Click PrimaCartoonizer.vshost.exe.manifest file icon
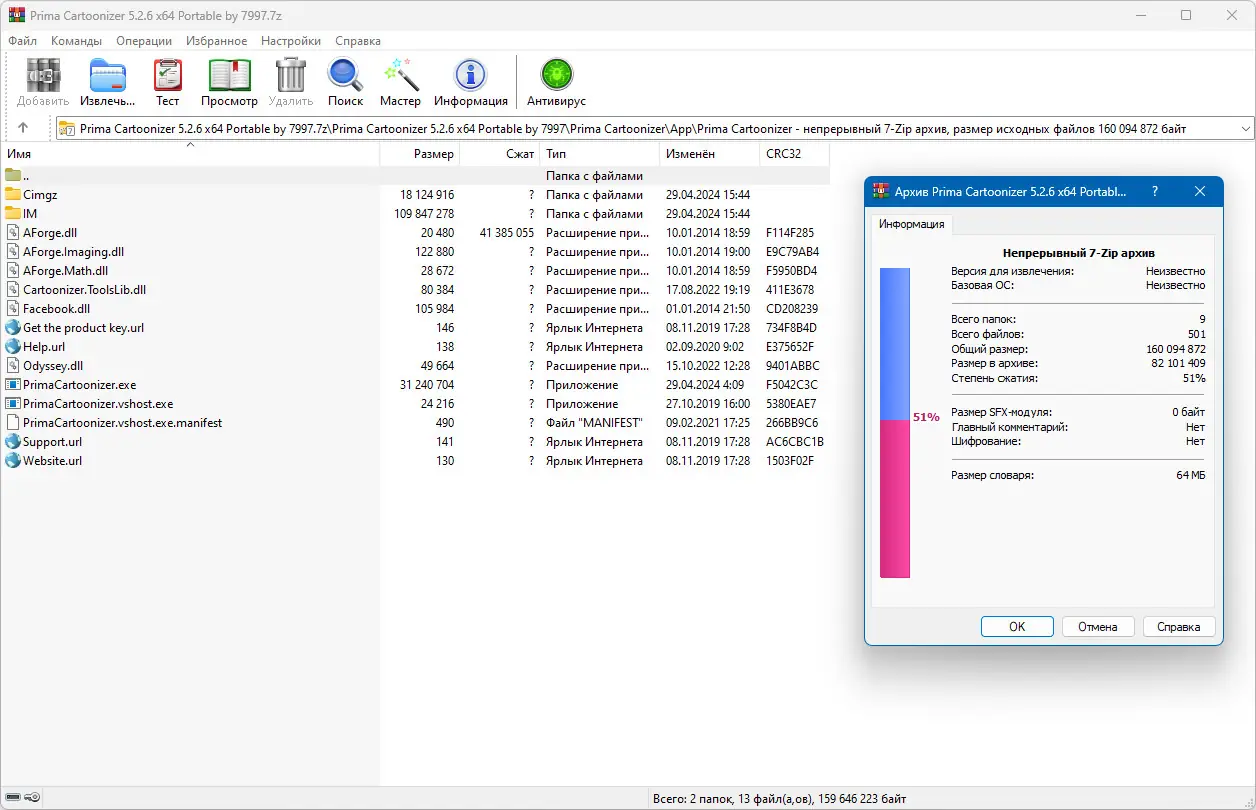Viewport: 1256px width, 810px height. [x=13, y=423]
